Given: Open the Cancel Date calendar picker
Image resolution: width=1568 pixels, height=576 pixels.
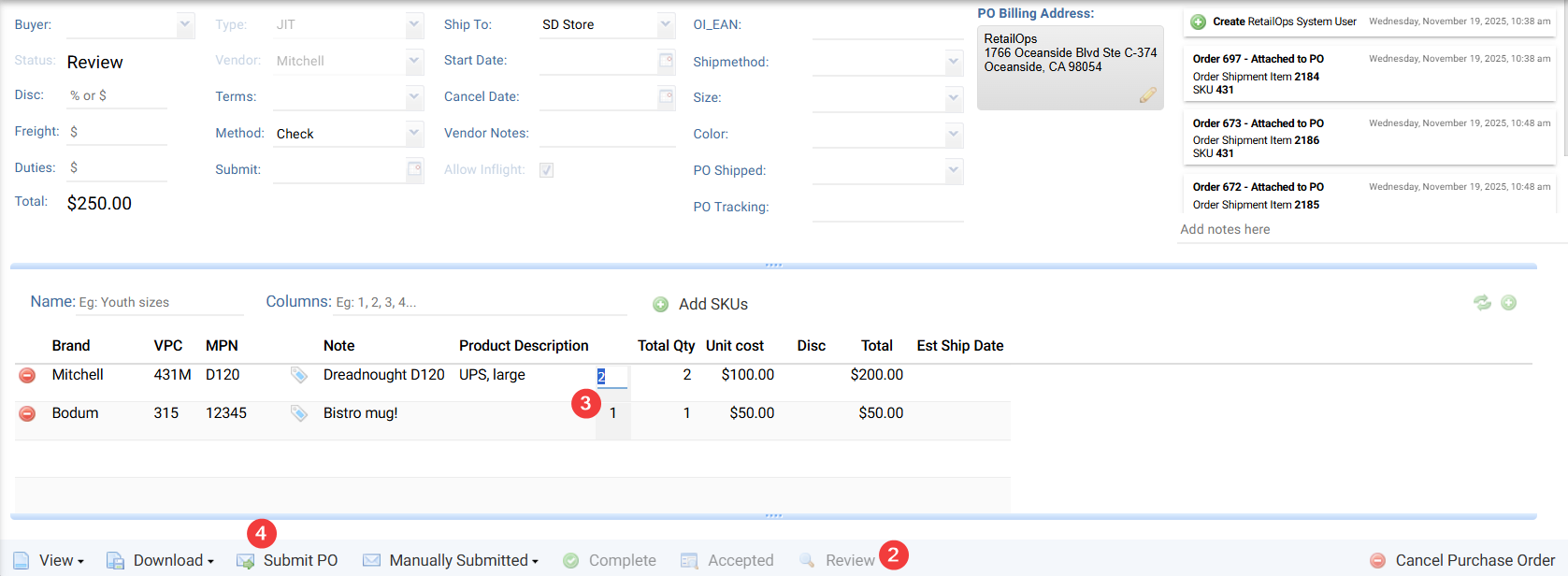Looking at the screenshot, I should (x=666, y=96).
